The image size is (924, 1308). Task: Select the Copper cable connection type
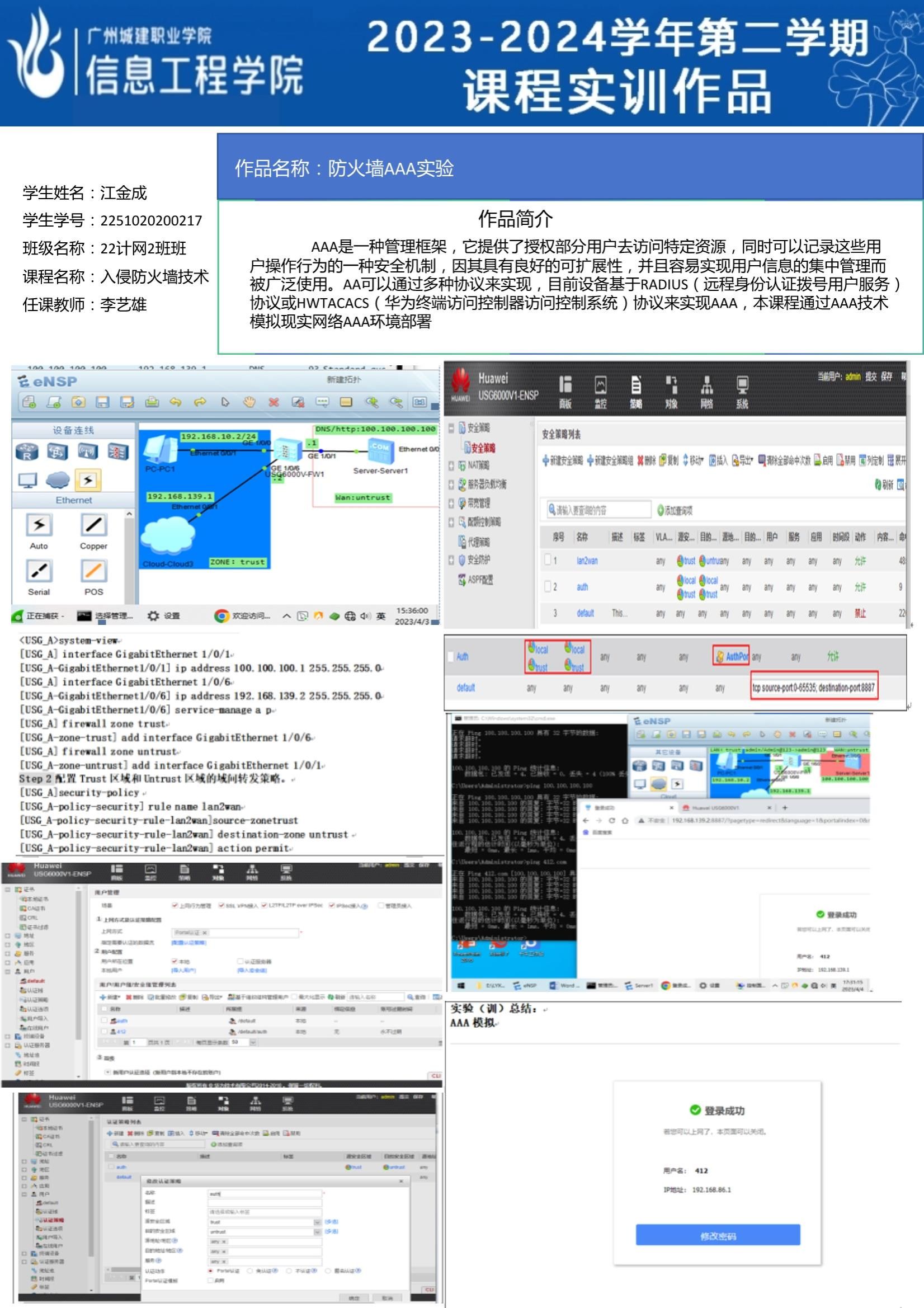93,525
